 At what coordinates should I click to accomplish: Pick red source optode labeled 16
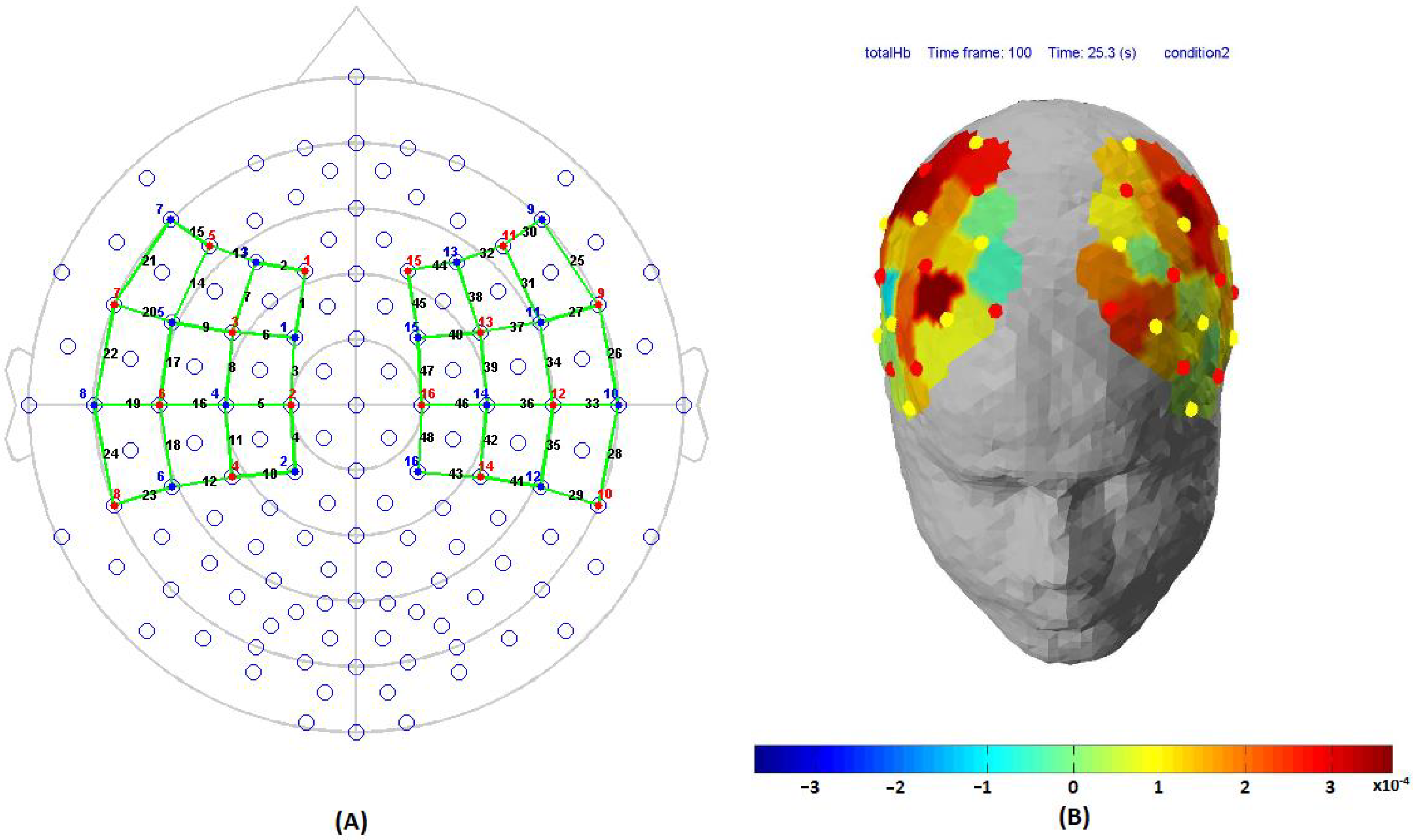click(x=421, y=405)
